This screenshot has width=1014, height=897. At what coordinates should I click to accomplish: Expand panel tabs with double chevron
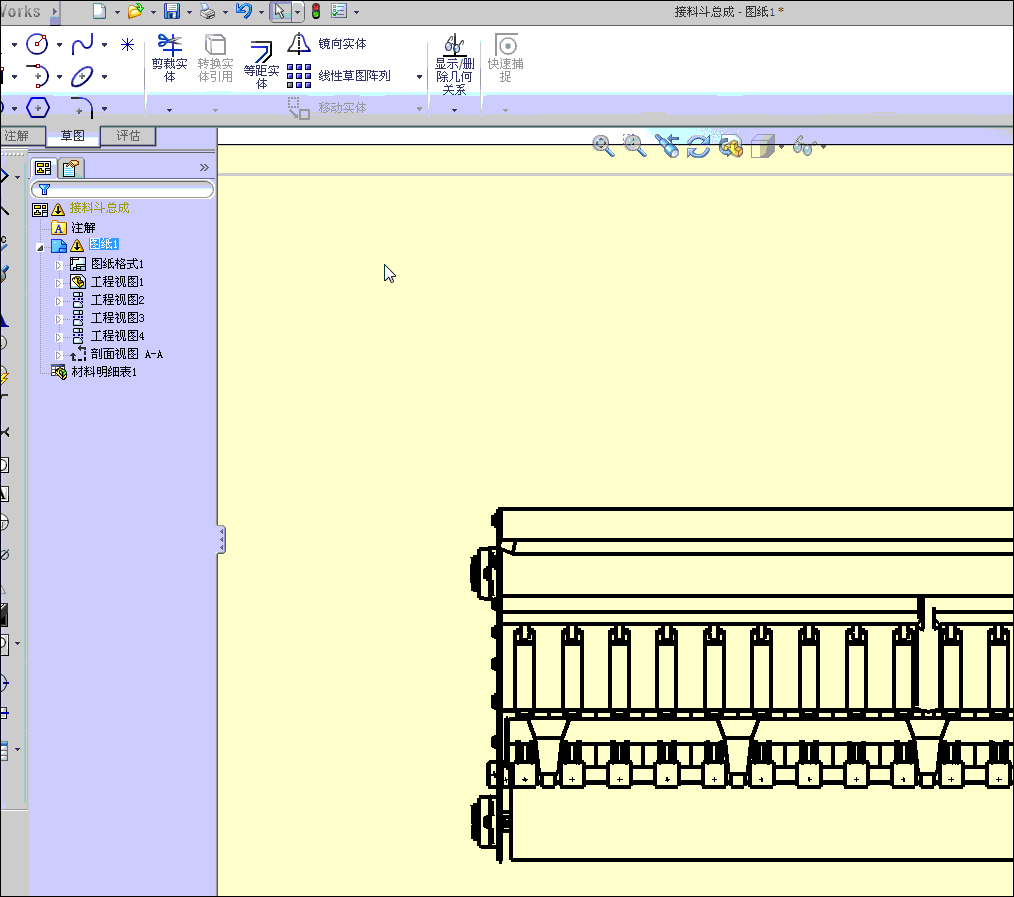point(204,168)
